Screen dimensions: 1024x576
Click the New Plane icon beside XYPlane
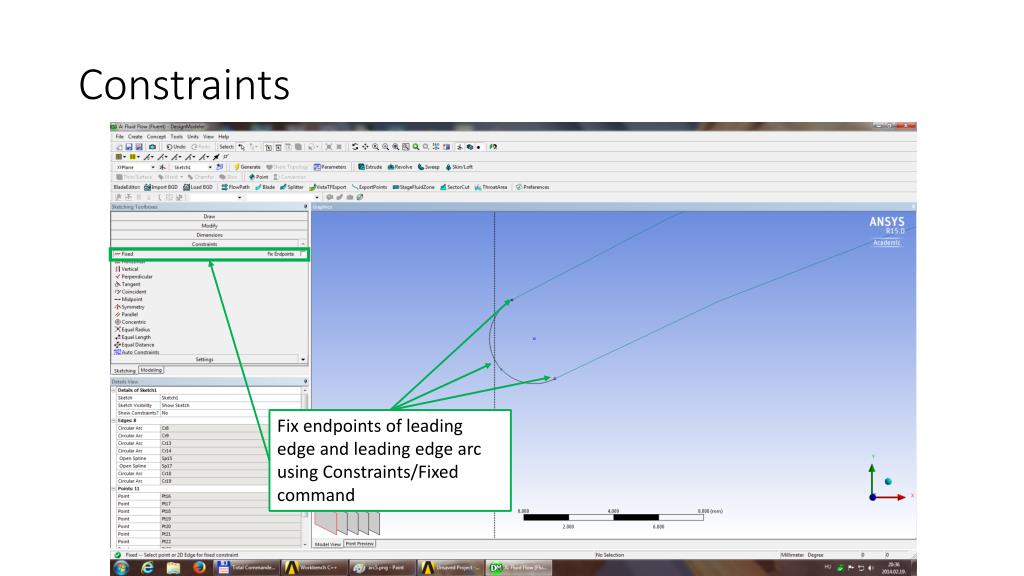[163, 167]
